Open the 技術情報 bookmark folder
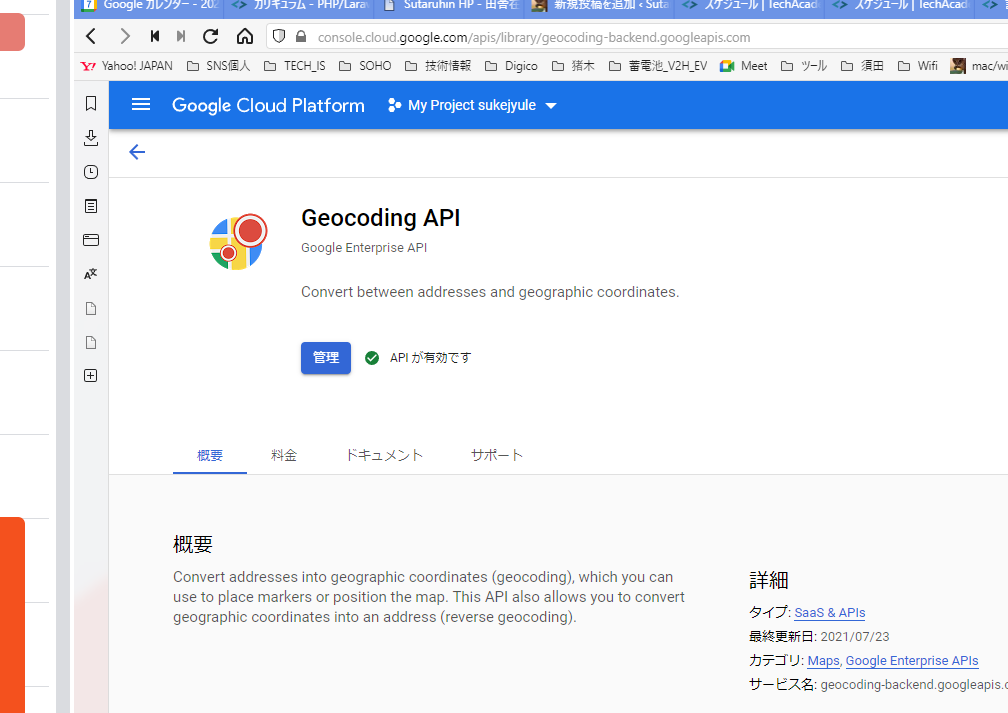Viewport: 1008px width, 713px height. [x=438, y=66]
